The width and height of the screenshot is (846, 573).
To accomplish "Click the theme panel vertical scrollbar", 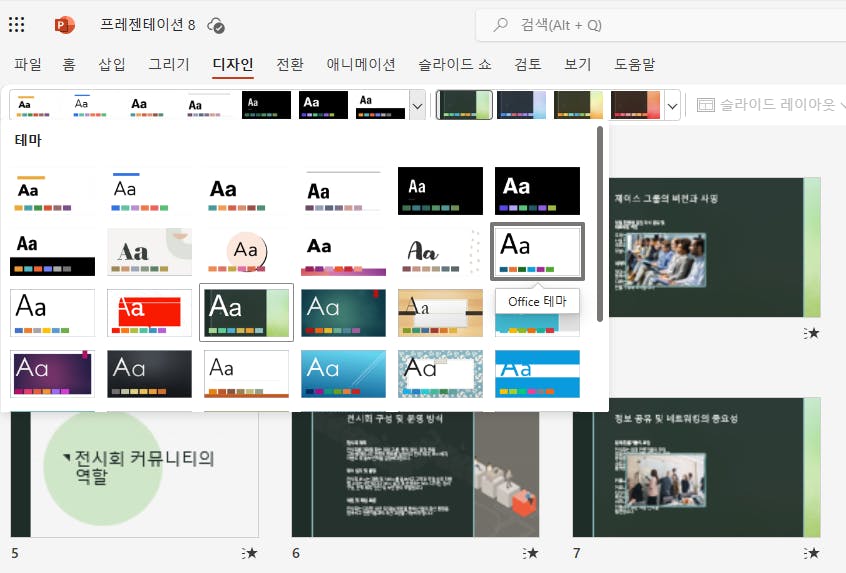I will pyautogui.click(x=599, y=222).
